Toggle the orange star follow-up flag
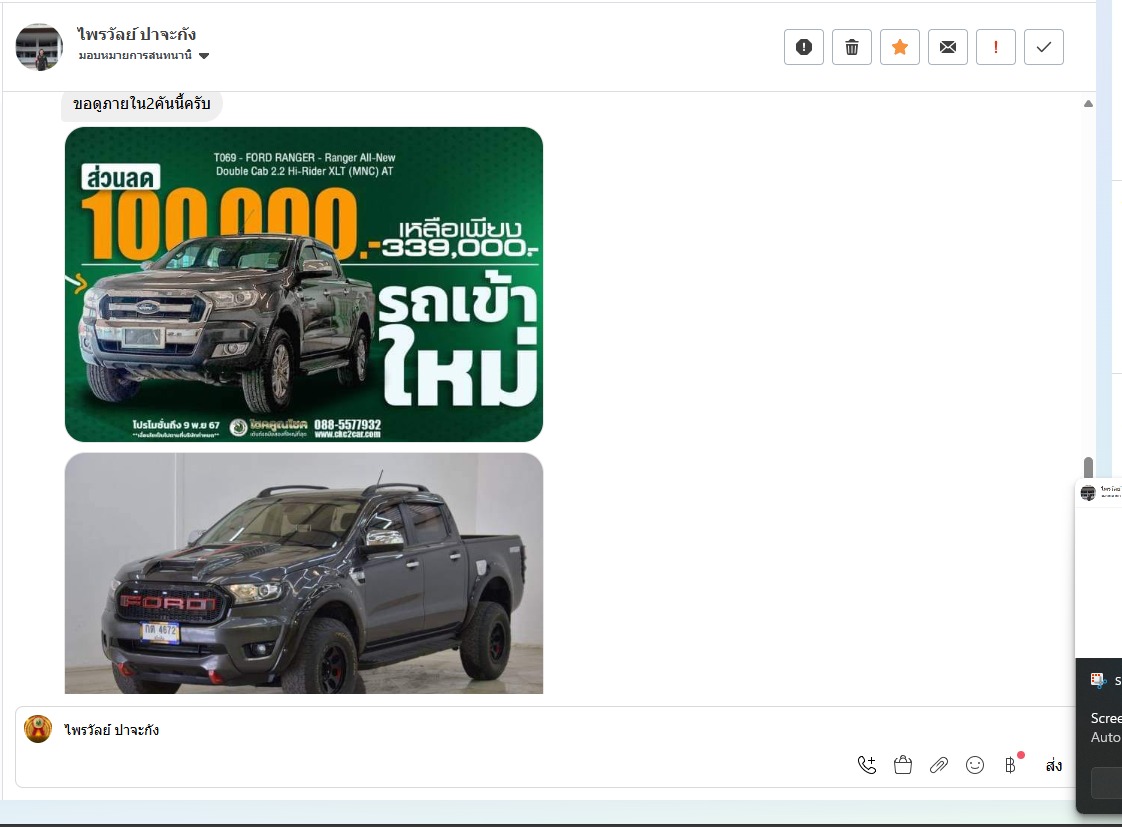Viewport: 1122px width, 827px height. (x=900, y=47)
